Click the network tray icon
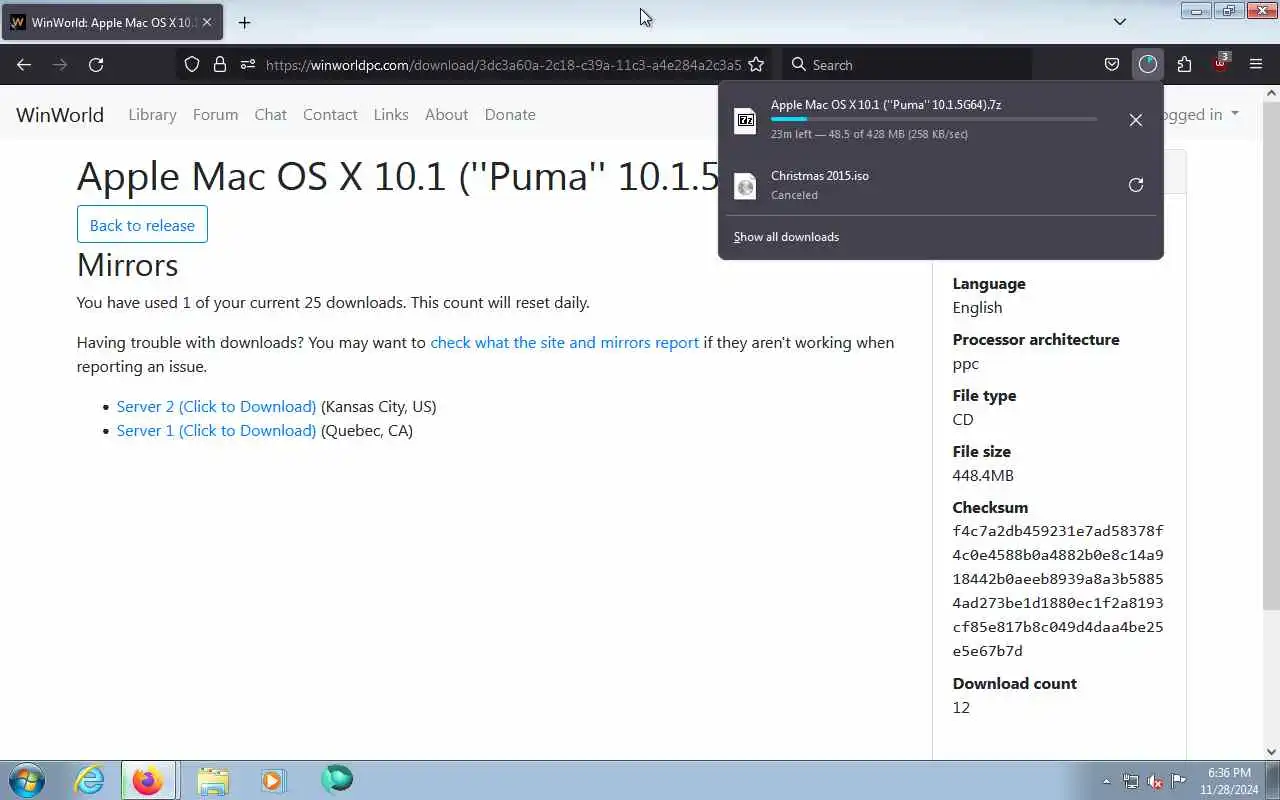The width and height of the screenshot is (1280, 800). click(1130, 781)
